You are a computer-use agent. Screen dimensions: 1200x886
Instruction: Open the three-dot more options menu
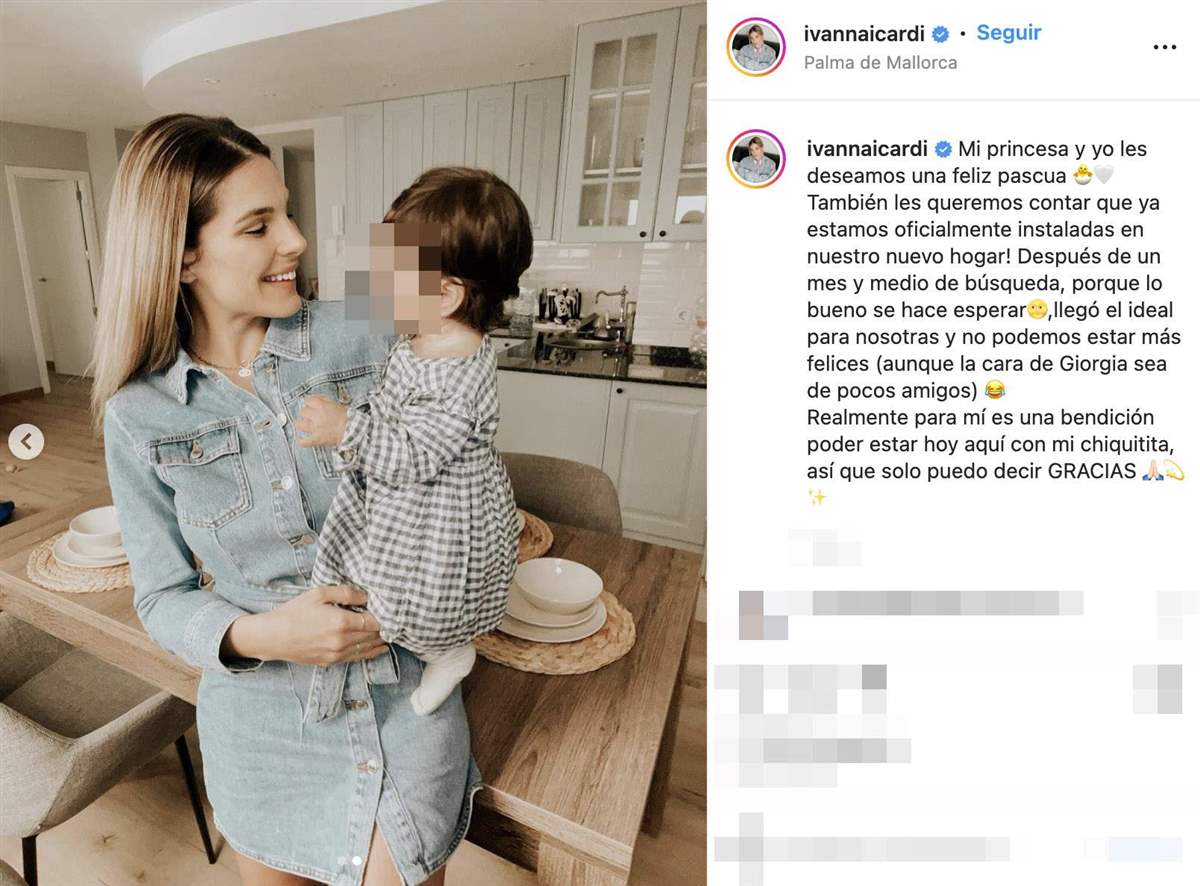[1164, 47]
